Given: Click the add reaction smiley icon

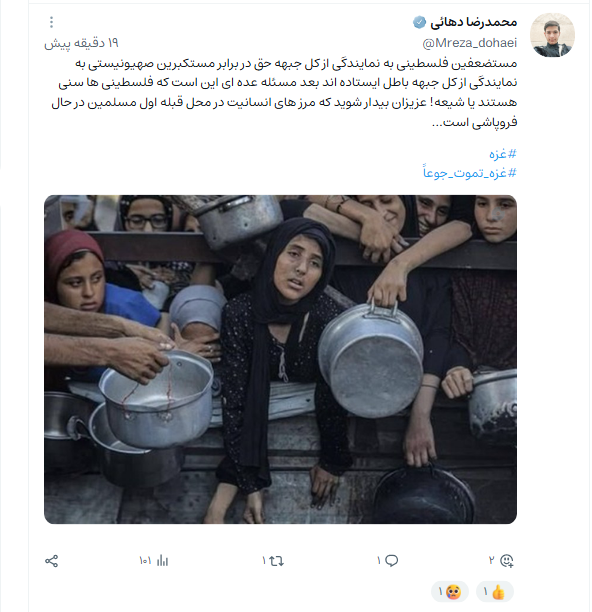Looking at the screenshot, I should point(507,560).
